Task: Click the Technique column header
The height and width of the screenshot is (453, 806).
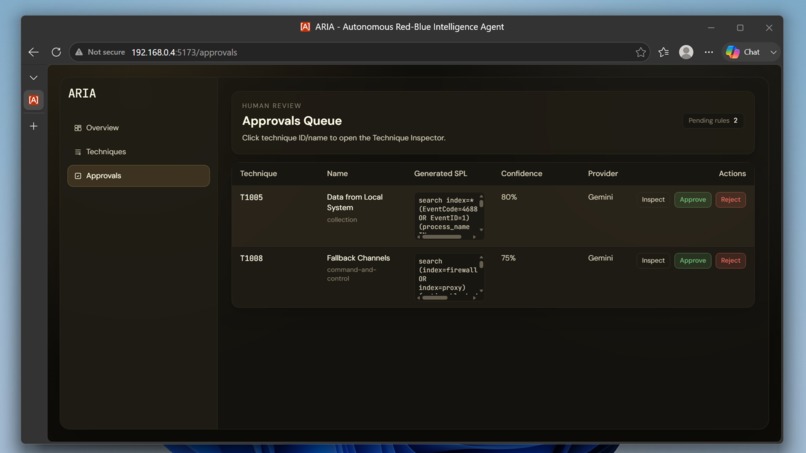Action: (259, 174)
